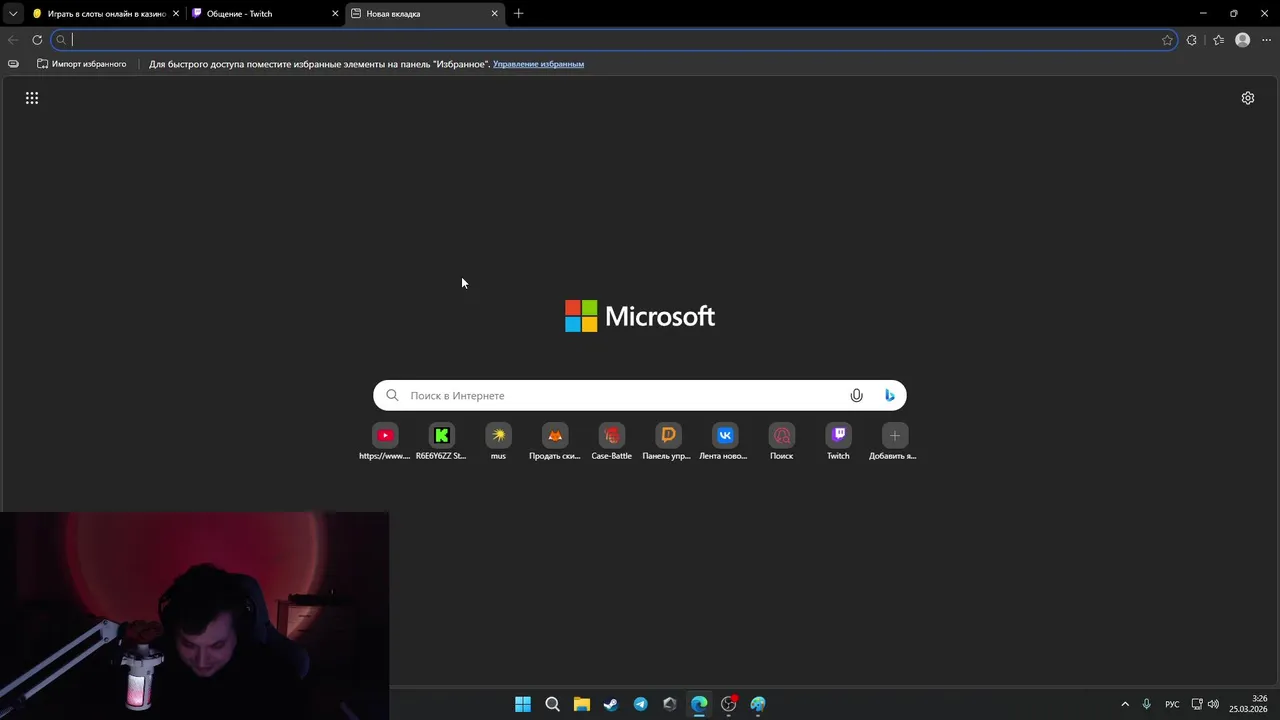Expand the system tray hidden icons
Image resolution: width=1280 pixels, height=720 pixels.
click(1125, 704)
